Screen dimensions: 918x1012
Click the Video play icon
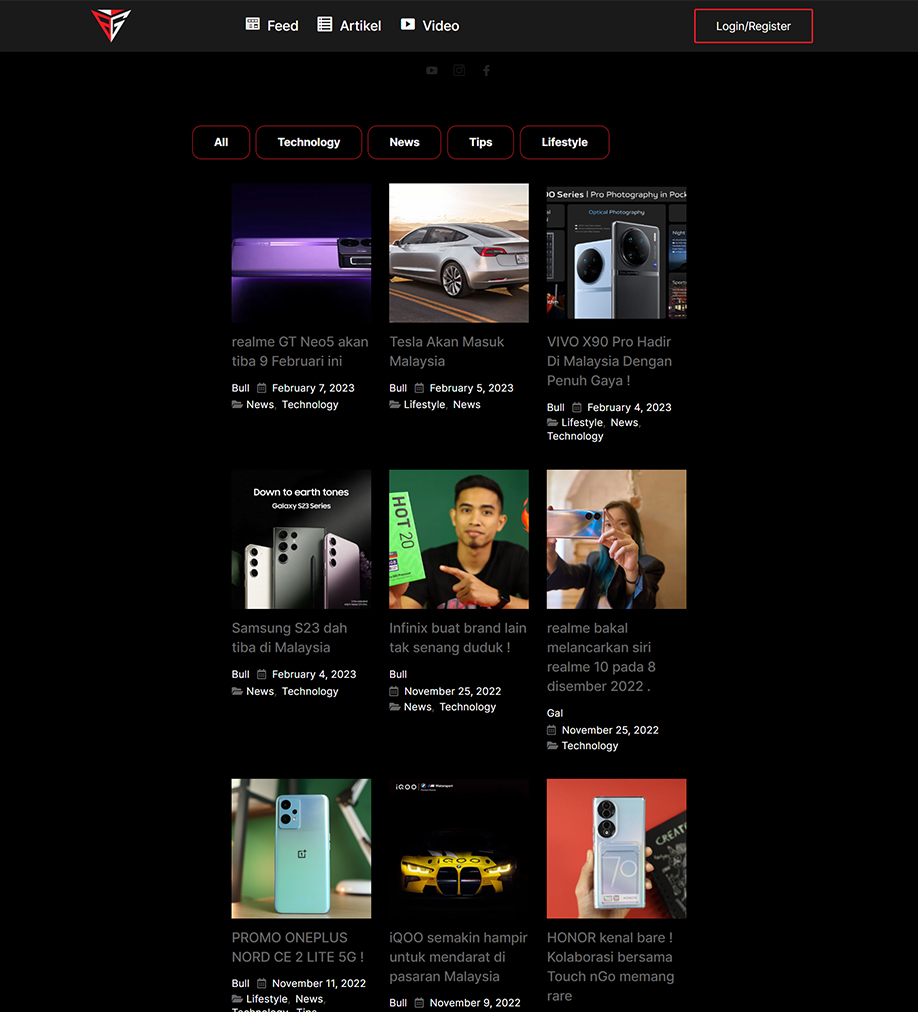tap(408, 24)
